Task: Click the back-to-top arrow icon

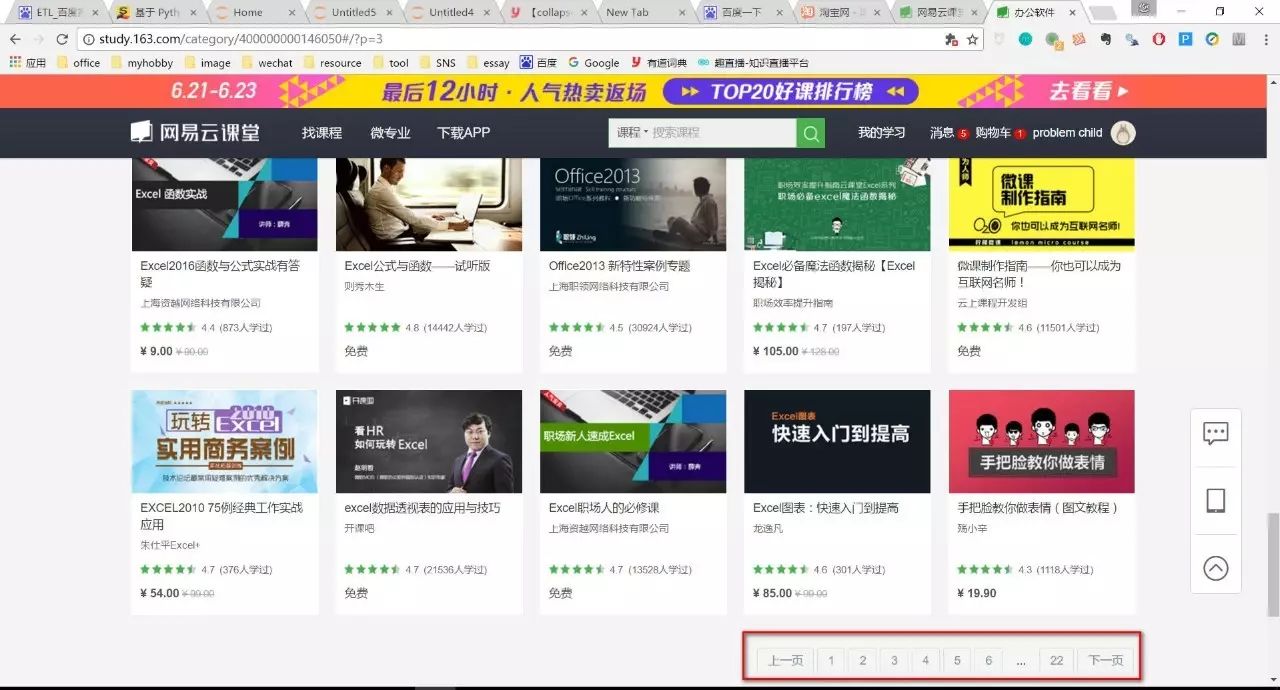Action: (x=1216, y=568)
